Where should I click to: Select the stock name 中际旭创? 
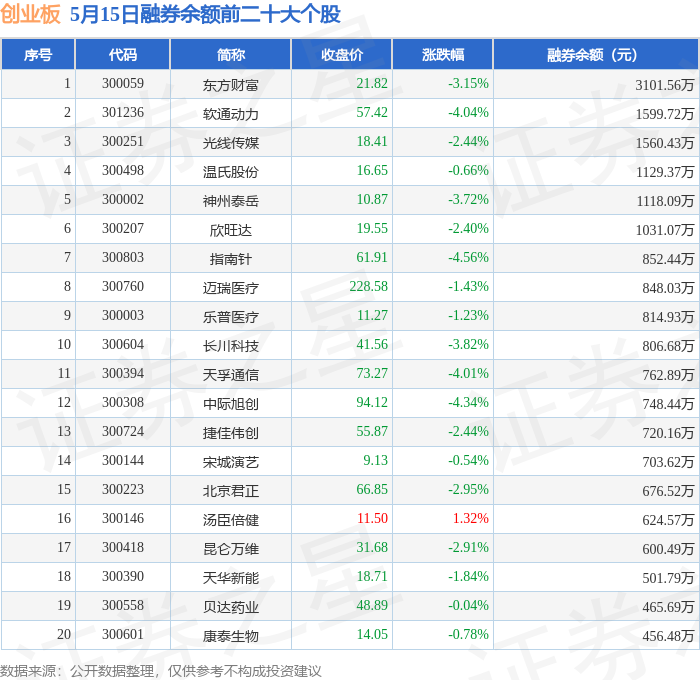[231, 404]
